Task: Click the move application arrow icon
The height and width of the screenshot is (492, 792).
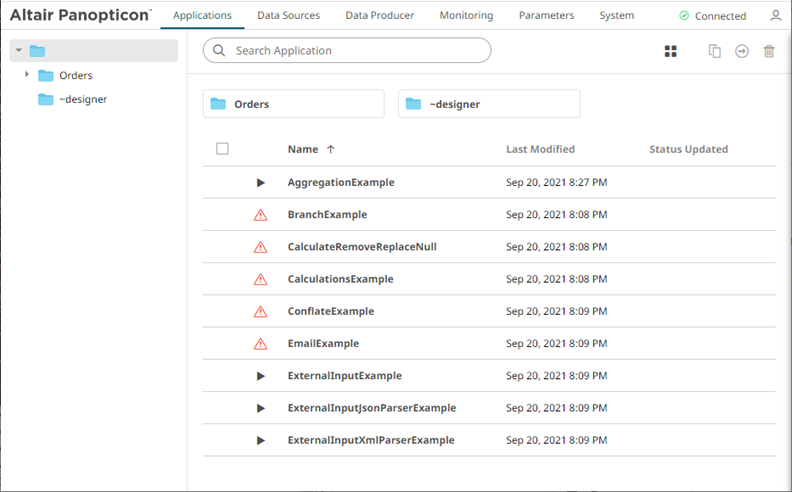Action: coord(742,51)
